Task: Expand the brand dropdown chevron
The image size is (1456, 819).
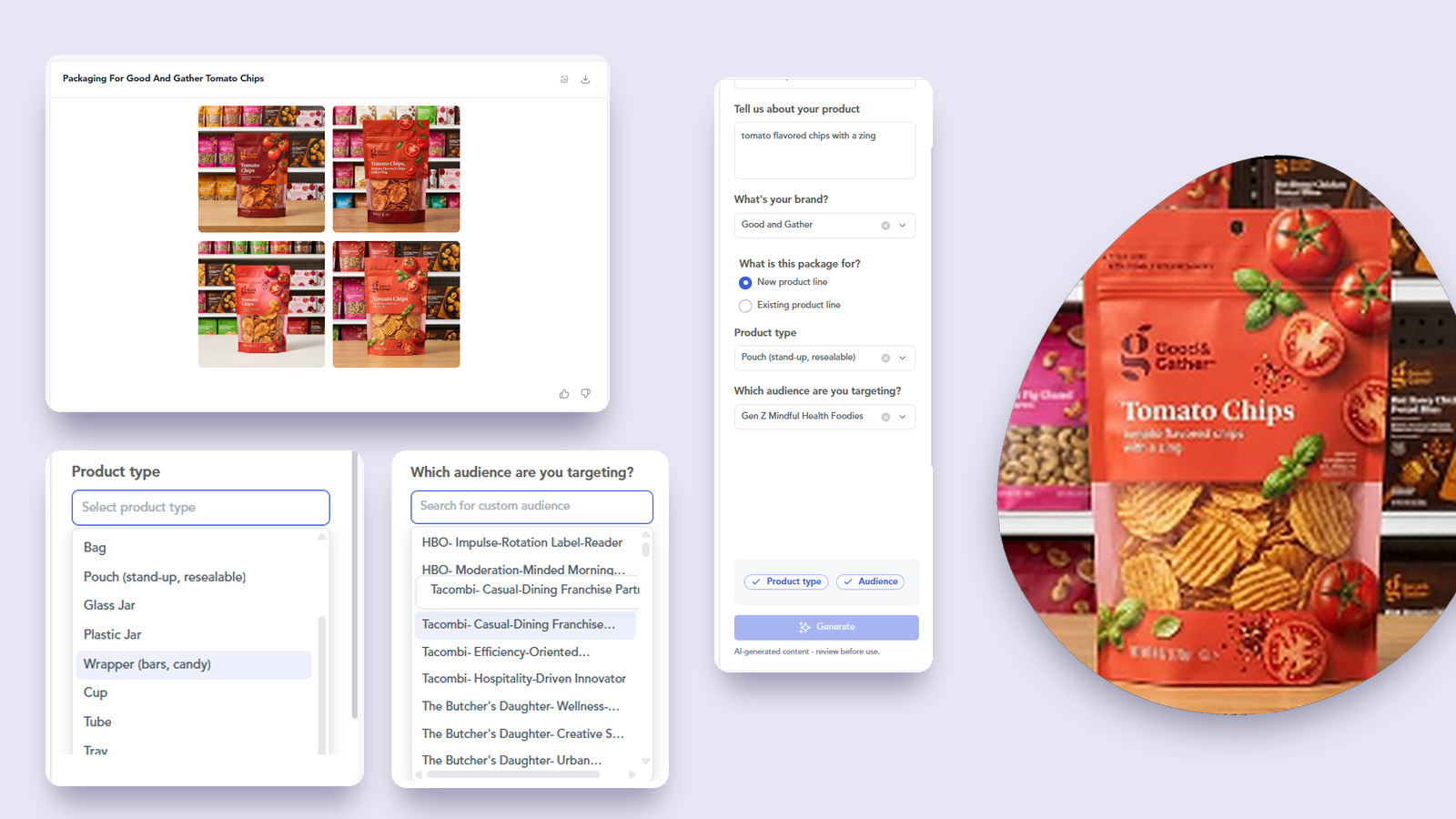Action: click(903, 226)
